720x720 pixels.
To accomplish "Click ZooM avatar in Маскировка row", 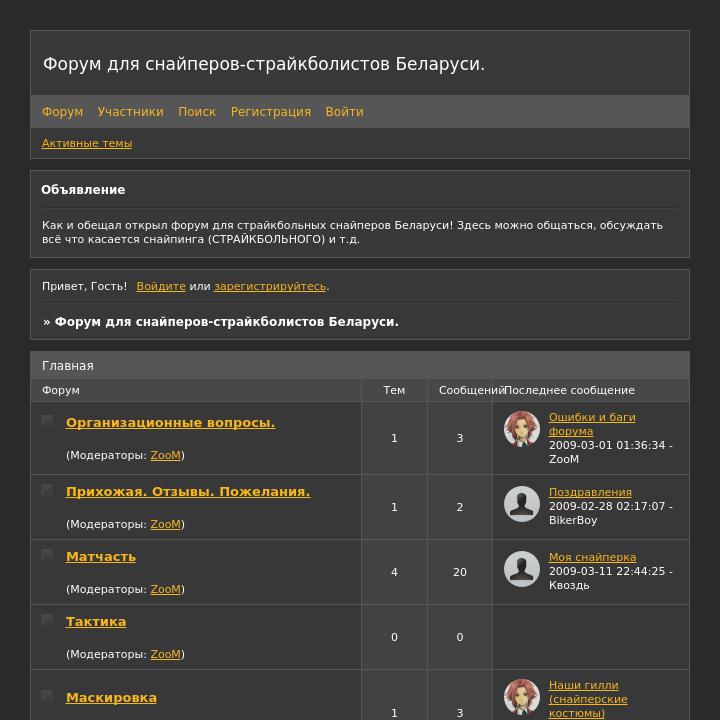I will coord(522,697).
